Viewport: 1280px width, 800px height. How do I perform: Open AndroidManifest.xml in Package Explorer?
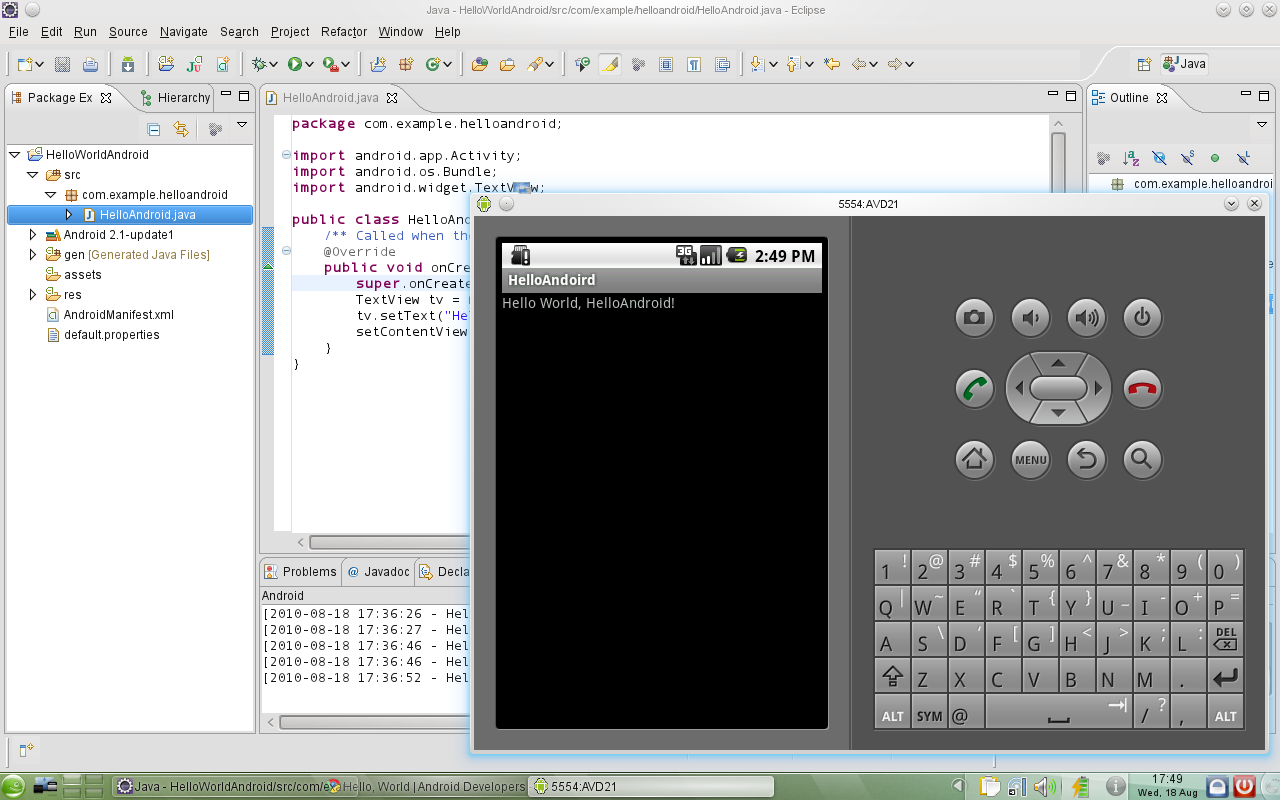tap(118, 315)
